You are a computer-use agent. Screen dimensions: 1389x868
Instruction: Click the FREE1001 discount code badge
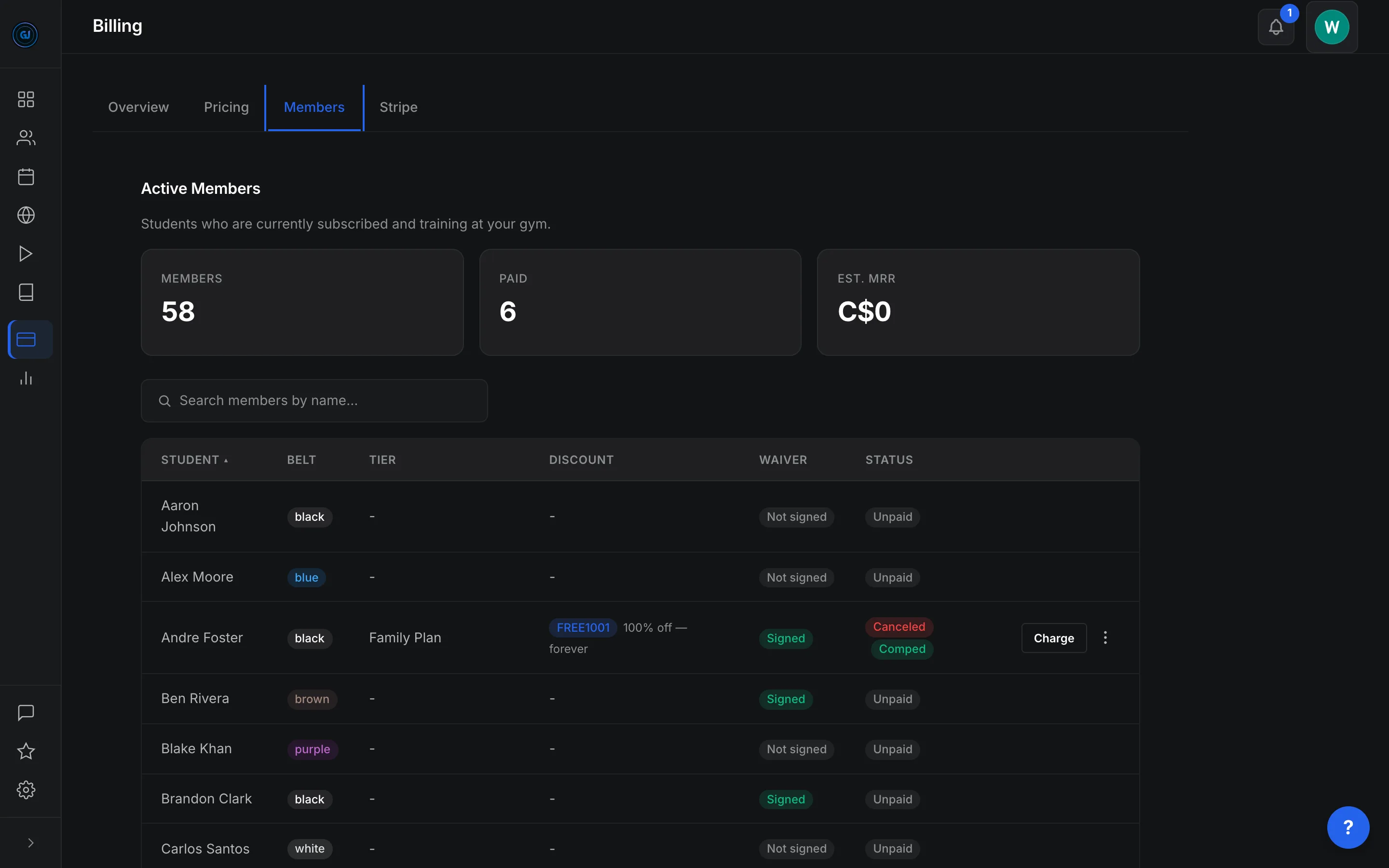(583, 627)
